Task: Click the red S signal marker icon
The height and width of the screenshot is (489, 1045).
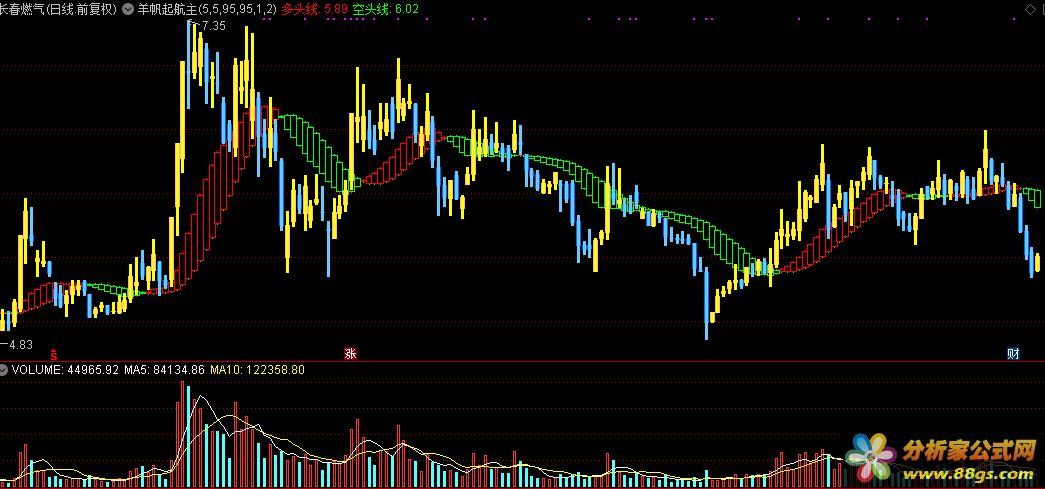Action: (x=53, y=352)
